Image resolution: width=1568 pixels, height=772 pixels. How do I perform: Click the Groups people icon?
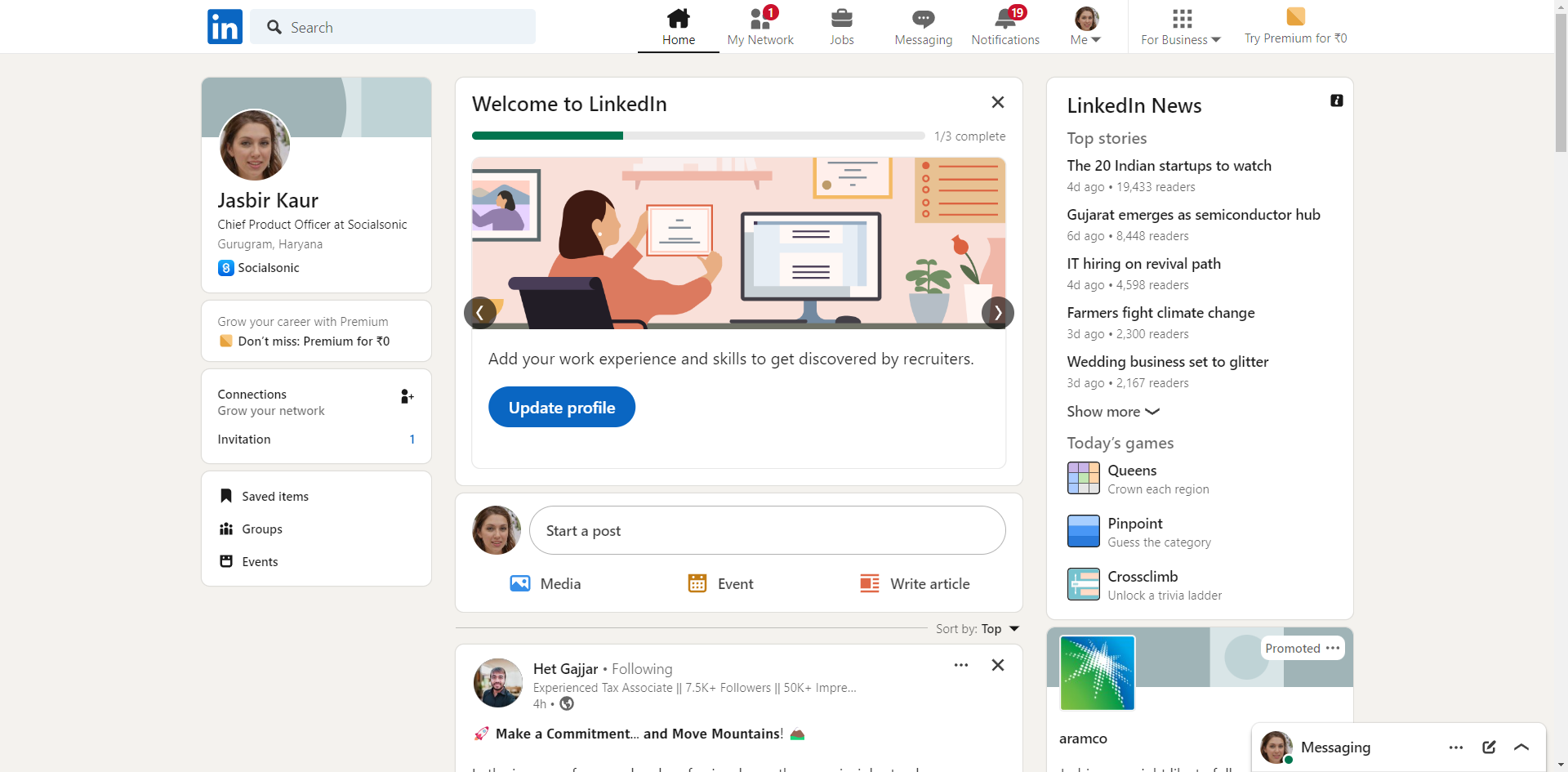(x=226, y=529)
